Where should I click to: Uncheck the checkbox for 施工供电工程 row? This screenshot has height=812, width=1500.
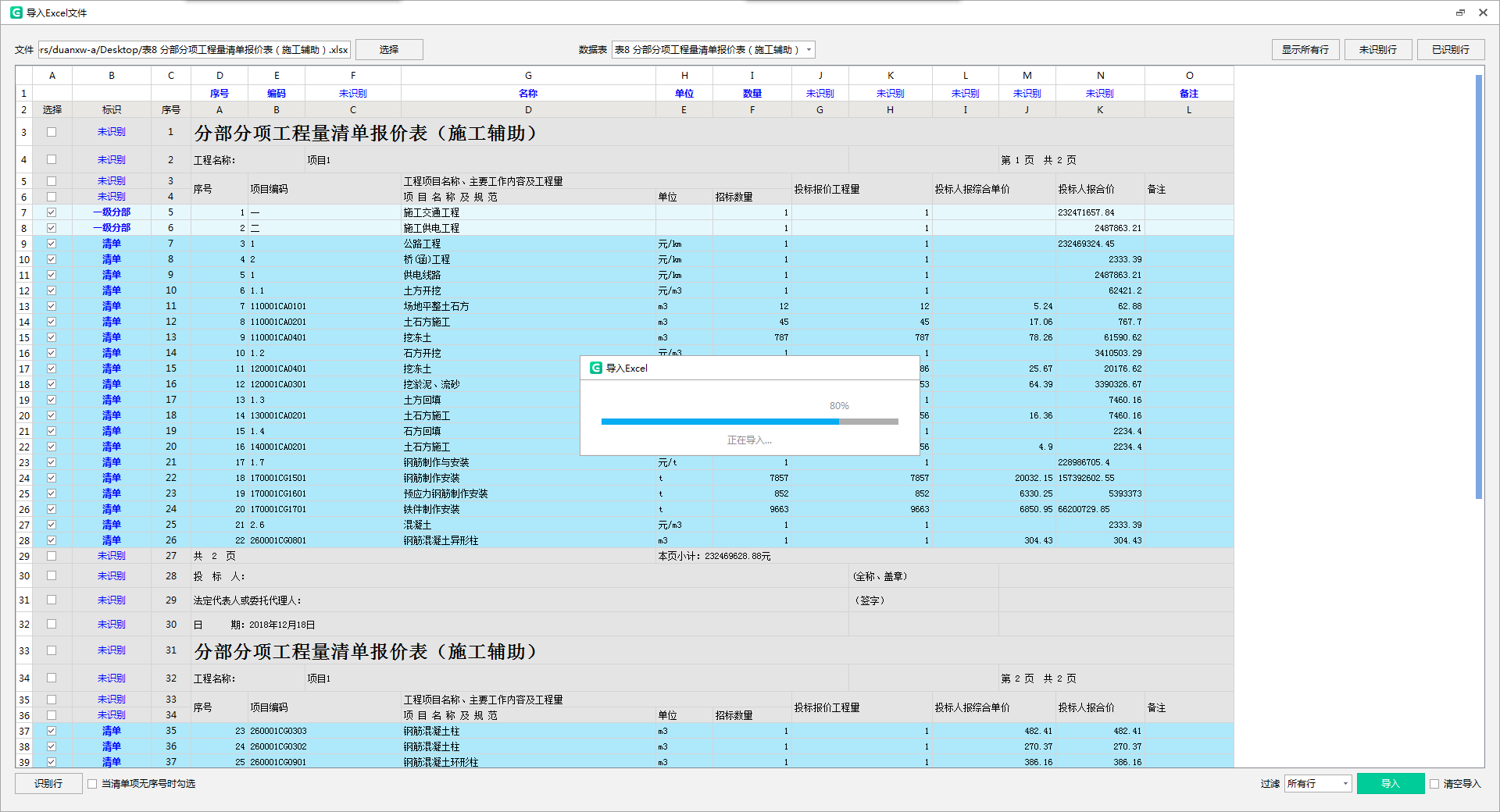[x=52, y=228]
